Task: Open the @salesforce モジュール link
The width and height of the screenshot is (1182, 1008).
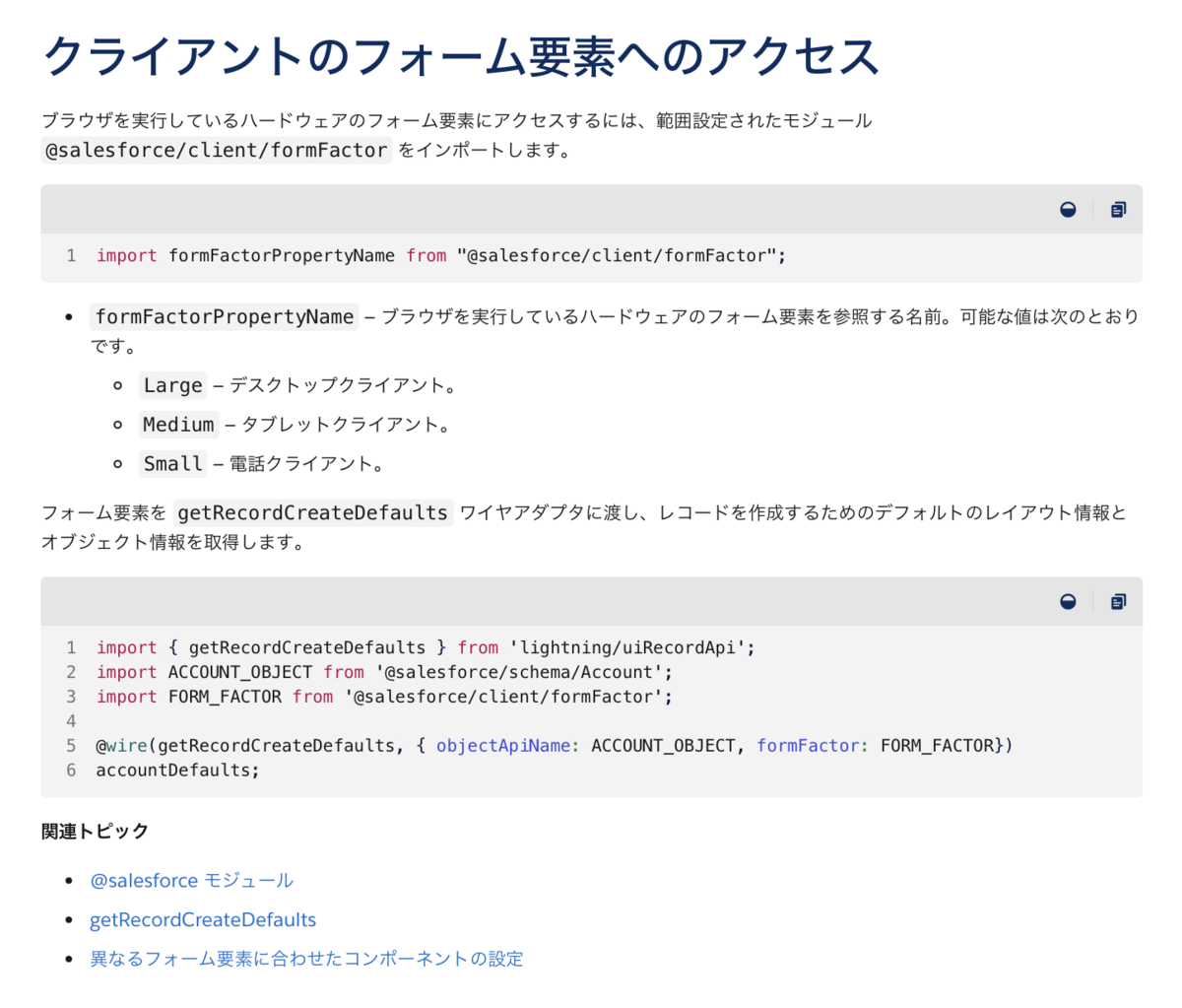Action: [192, 880]
